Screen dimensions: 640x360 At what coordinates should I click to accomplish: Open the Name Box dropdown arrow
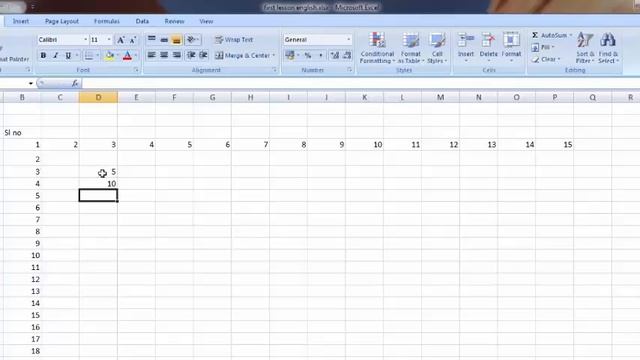tap(31, 83)
